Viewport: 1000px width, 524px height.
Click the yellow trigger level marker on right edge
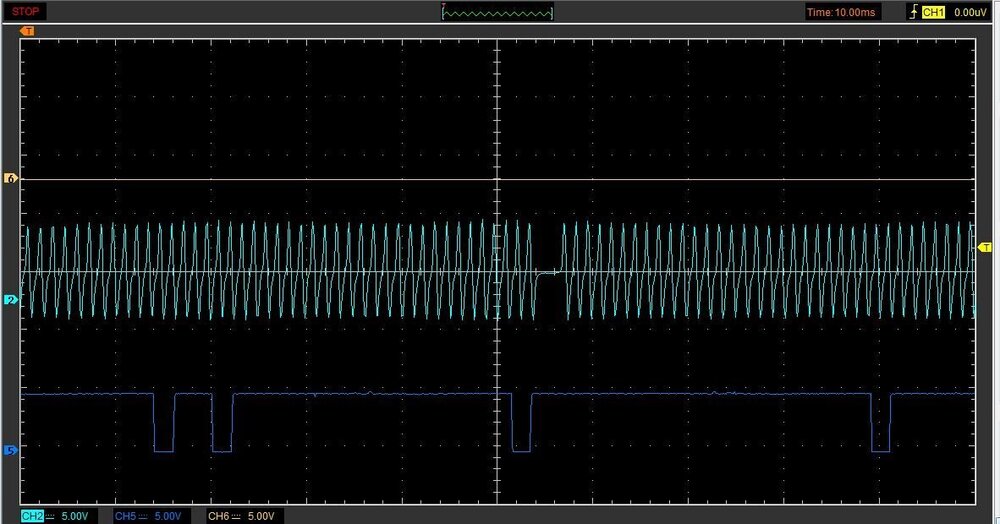coord(984,247)
